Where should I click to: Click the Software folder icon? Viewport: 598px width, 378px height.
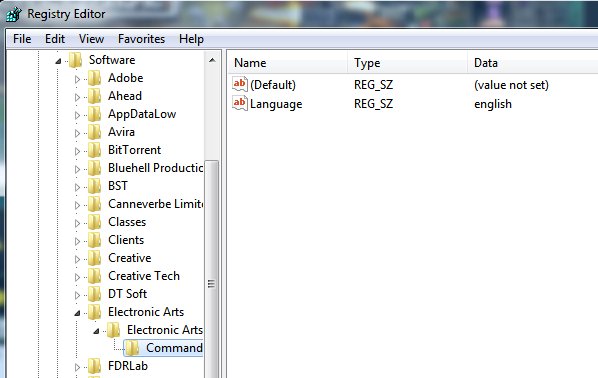(76, 60)
